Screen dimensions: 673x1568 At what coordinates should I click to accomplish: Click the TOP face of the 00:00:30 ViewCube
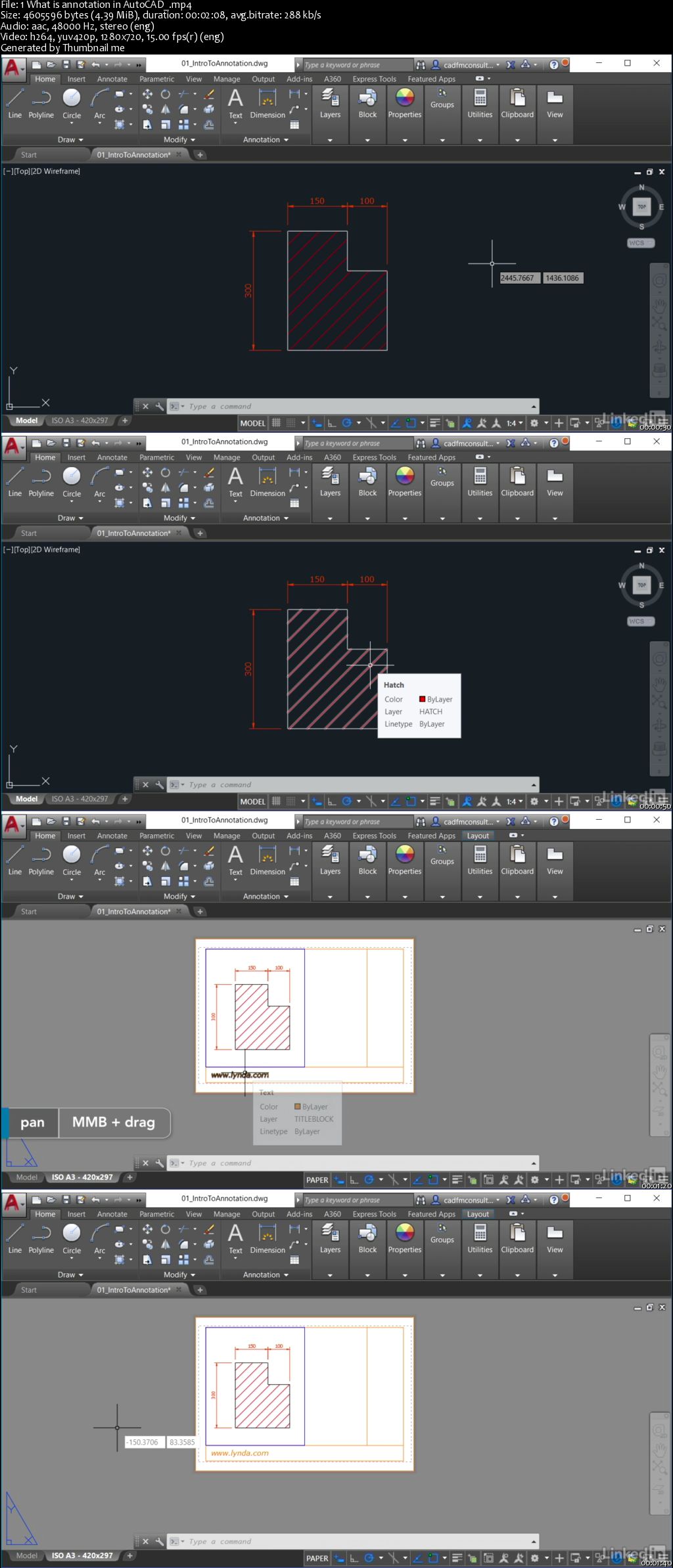click(x=641, y=206)
